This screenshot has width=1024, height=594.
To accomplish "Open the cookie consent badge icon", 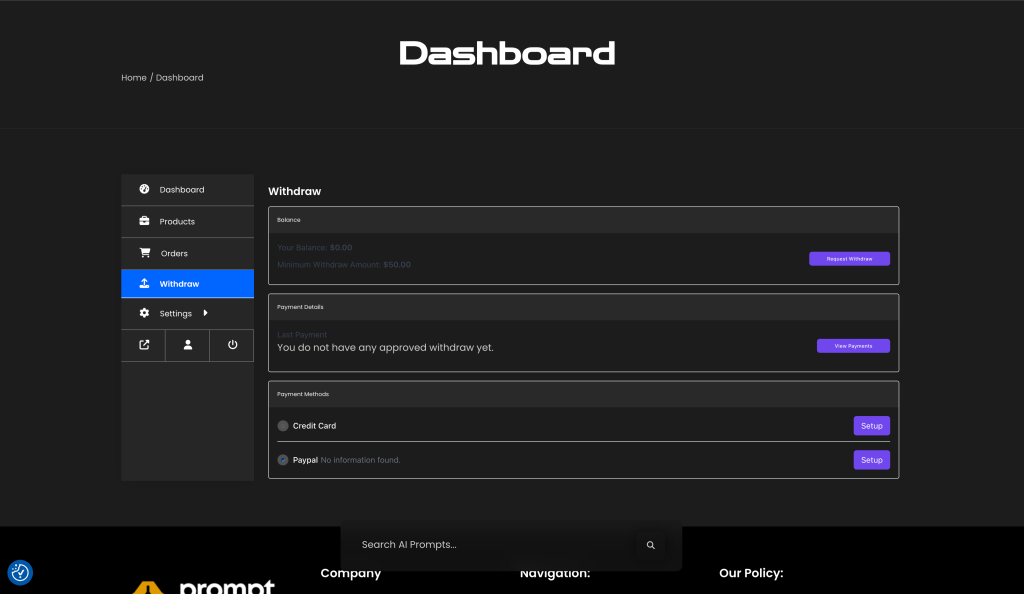I will (20, 573).
